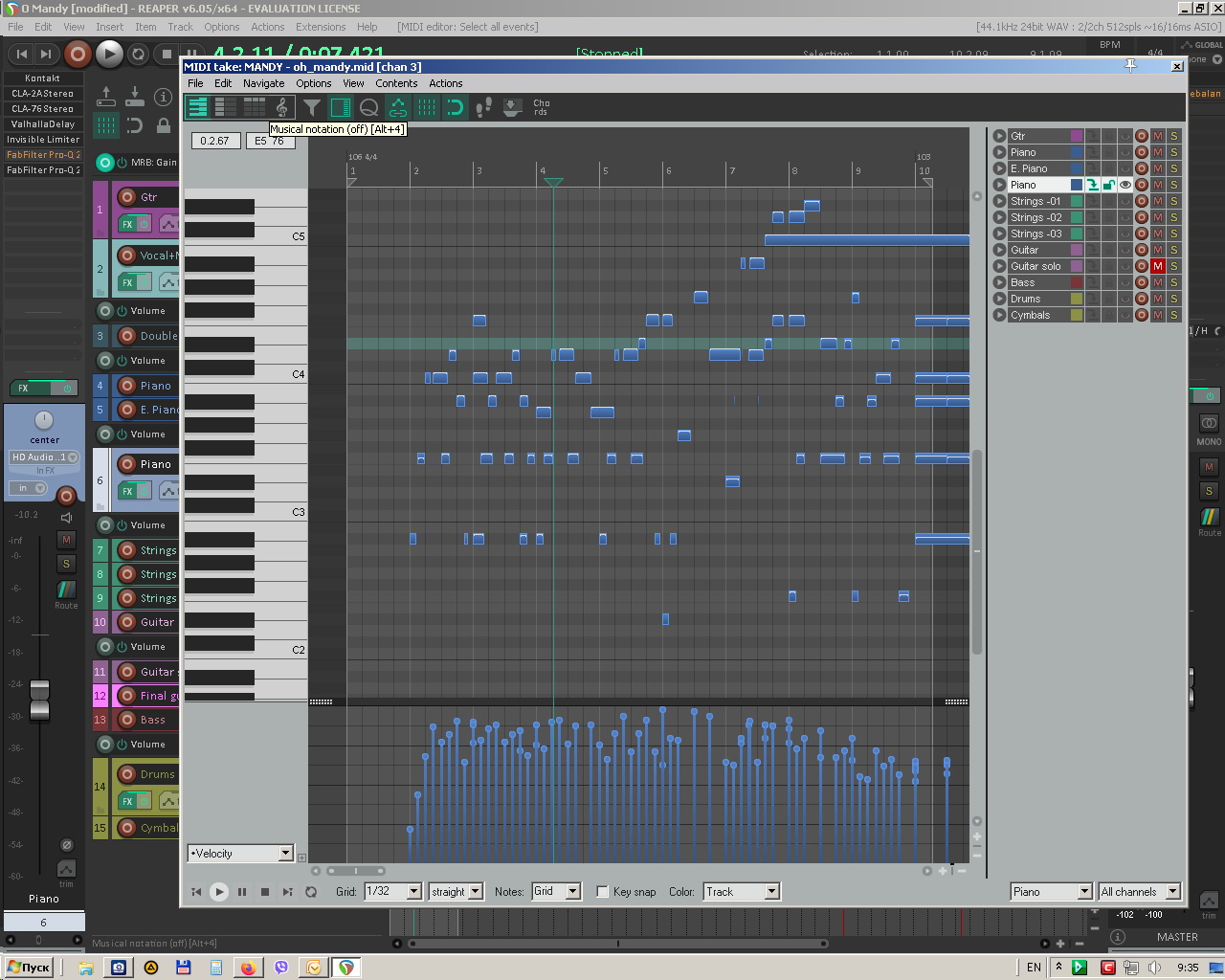Click the main transport Play button
This screenshot has height=980, width=1225.
pos(109,55)
